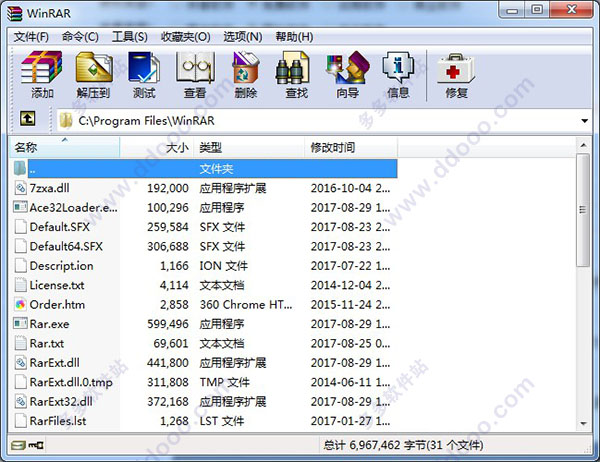Open the 查看 (View) toolbar icon
Image resolution: width=600 pixels, height=462 pixels.
click(x=195, y=67)
